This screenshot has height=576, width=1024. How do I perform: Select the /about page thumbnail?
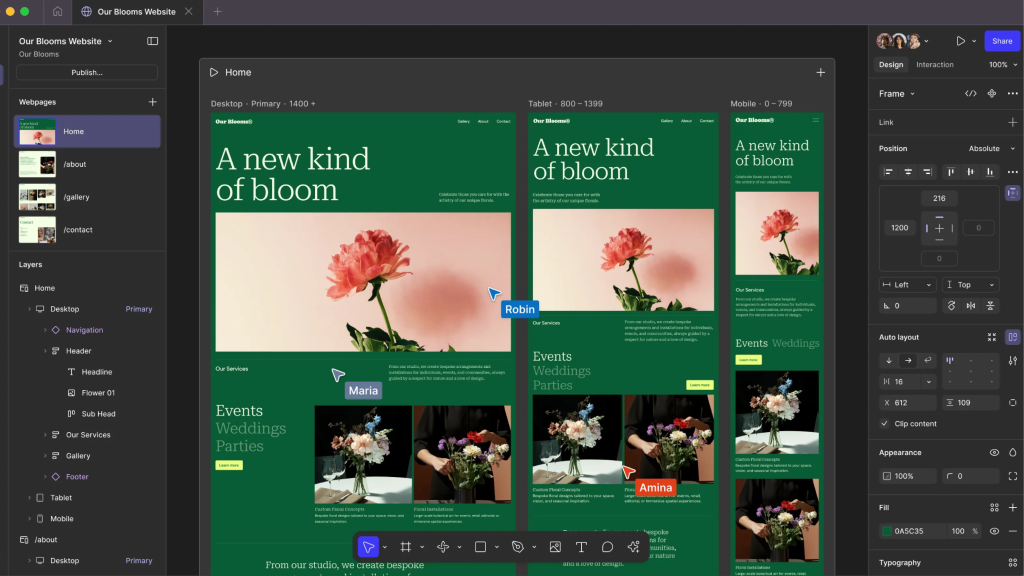point(37,164)
